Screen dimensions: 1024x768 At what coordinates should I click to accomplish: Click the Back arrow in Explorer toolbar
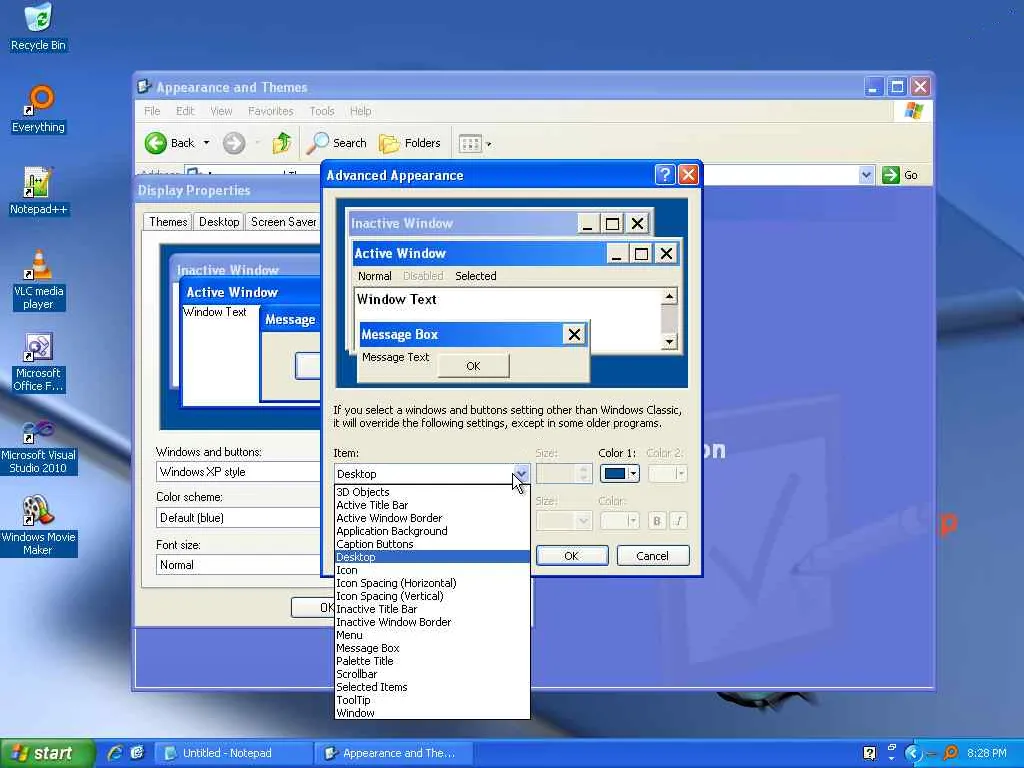155,143
